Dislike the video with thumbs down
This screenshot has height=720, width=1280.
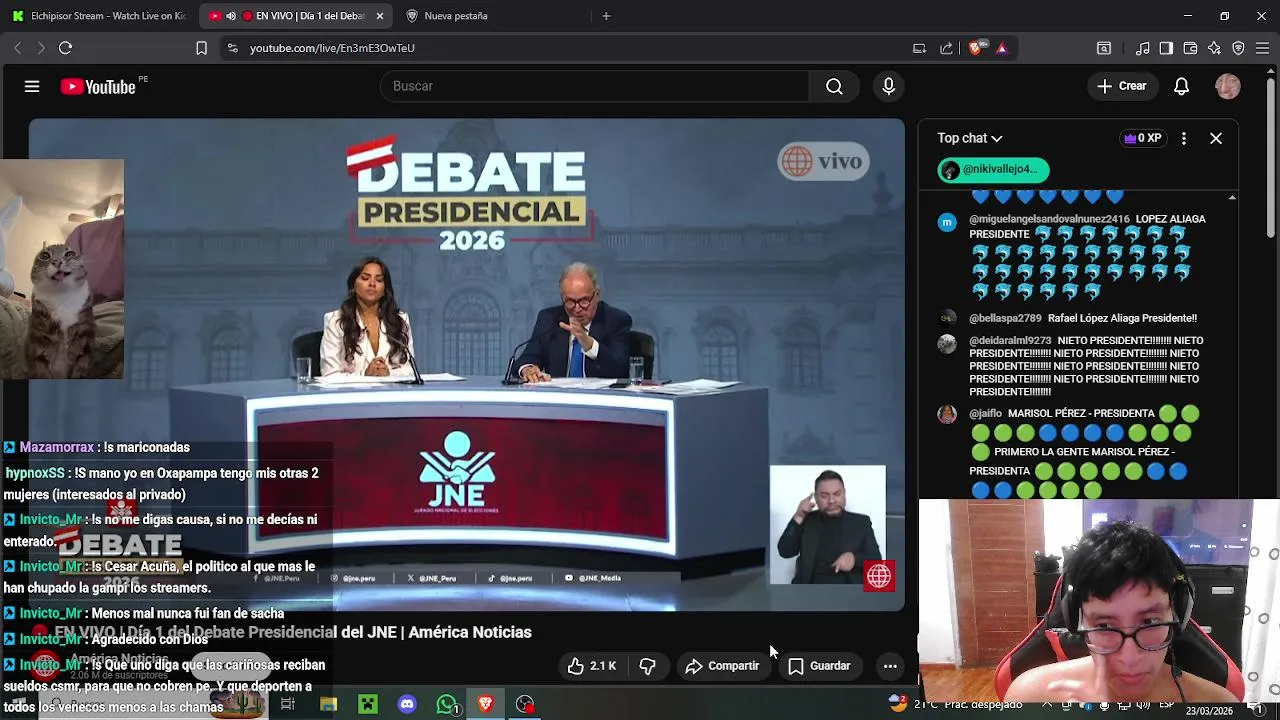pos(647,666)
